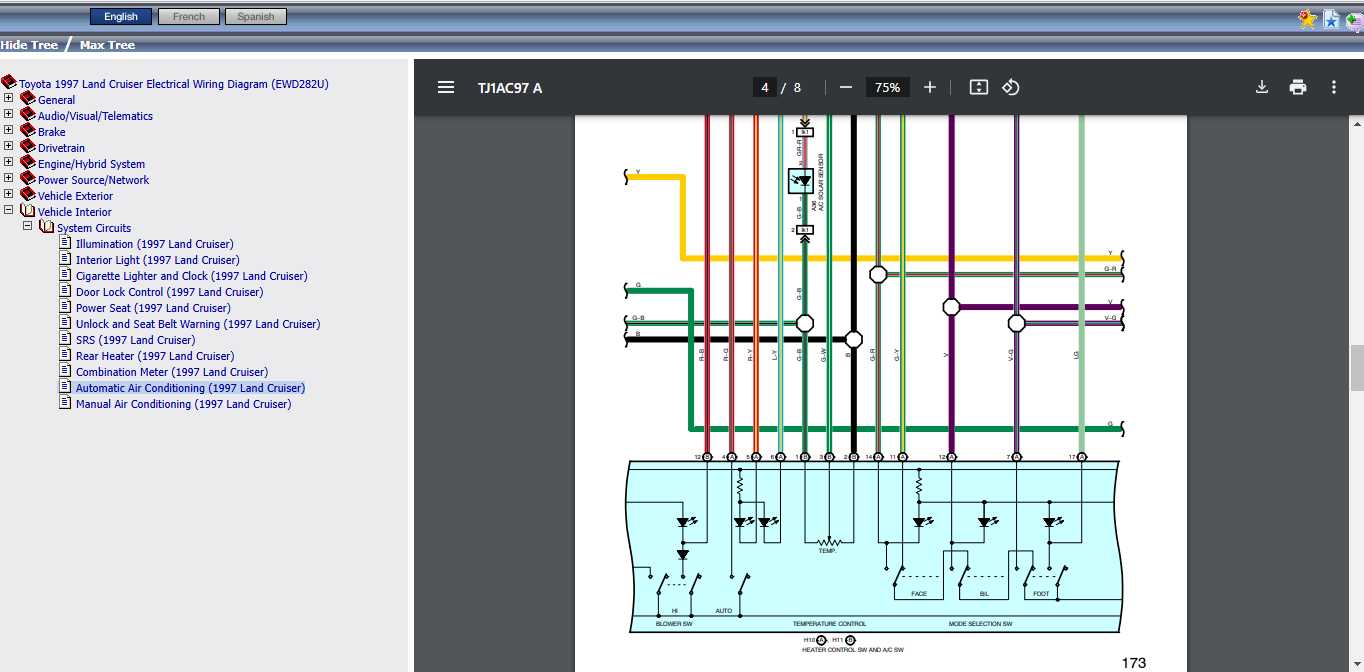Click the fit to page icon

click(x=979, y=88)
